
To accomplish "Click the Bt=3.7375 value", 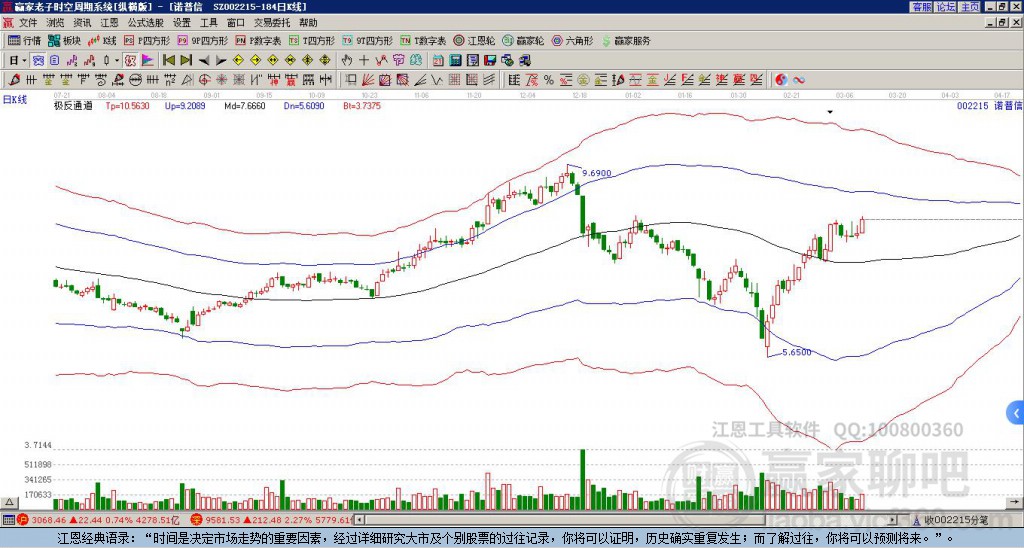I will pyautogui.click(x=362, y=106).
